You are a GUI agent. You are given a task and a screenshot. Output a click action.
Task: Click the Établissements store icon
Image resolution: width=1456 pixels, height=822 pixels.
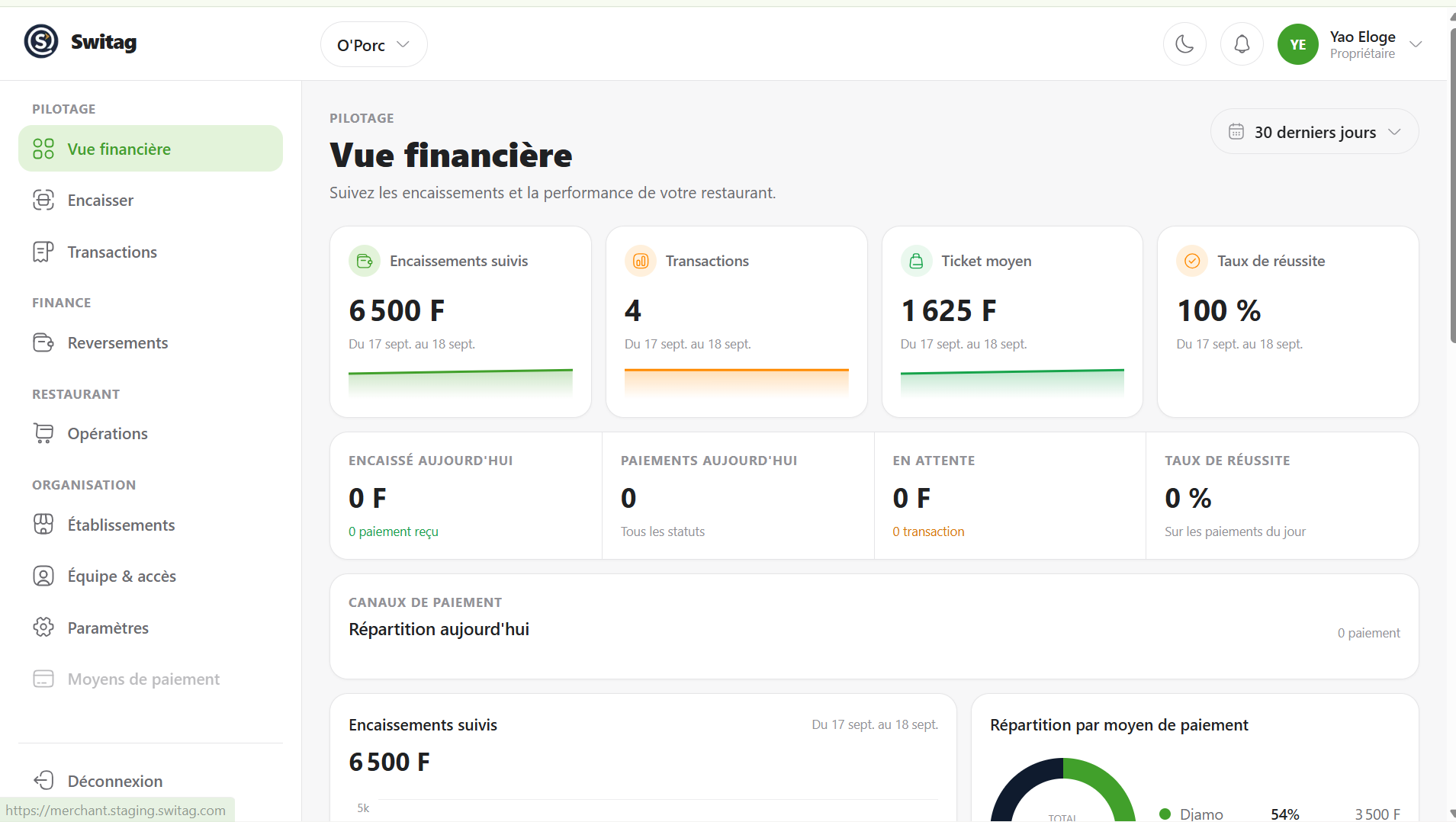point(43,524)
